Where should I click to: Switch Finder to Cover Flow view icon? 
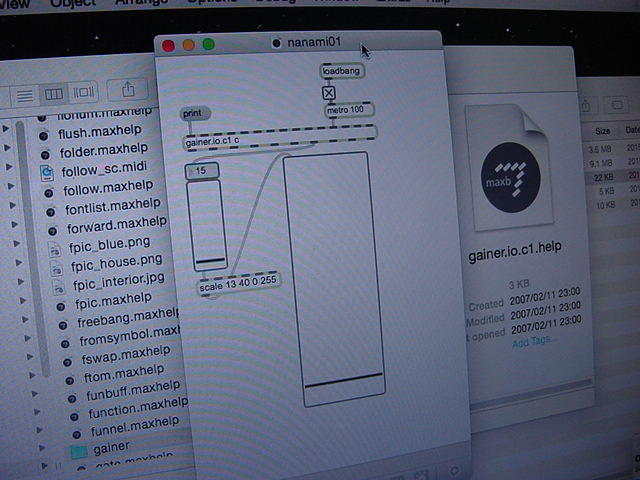coord(83,92)
